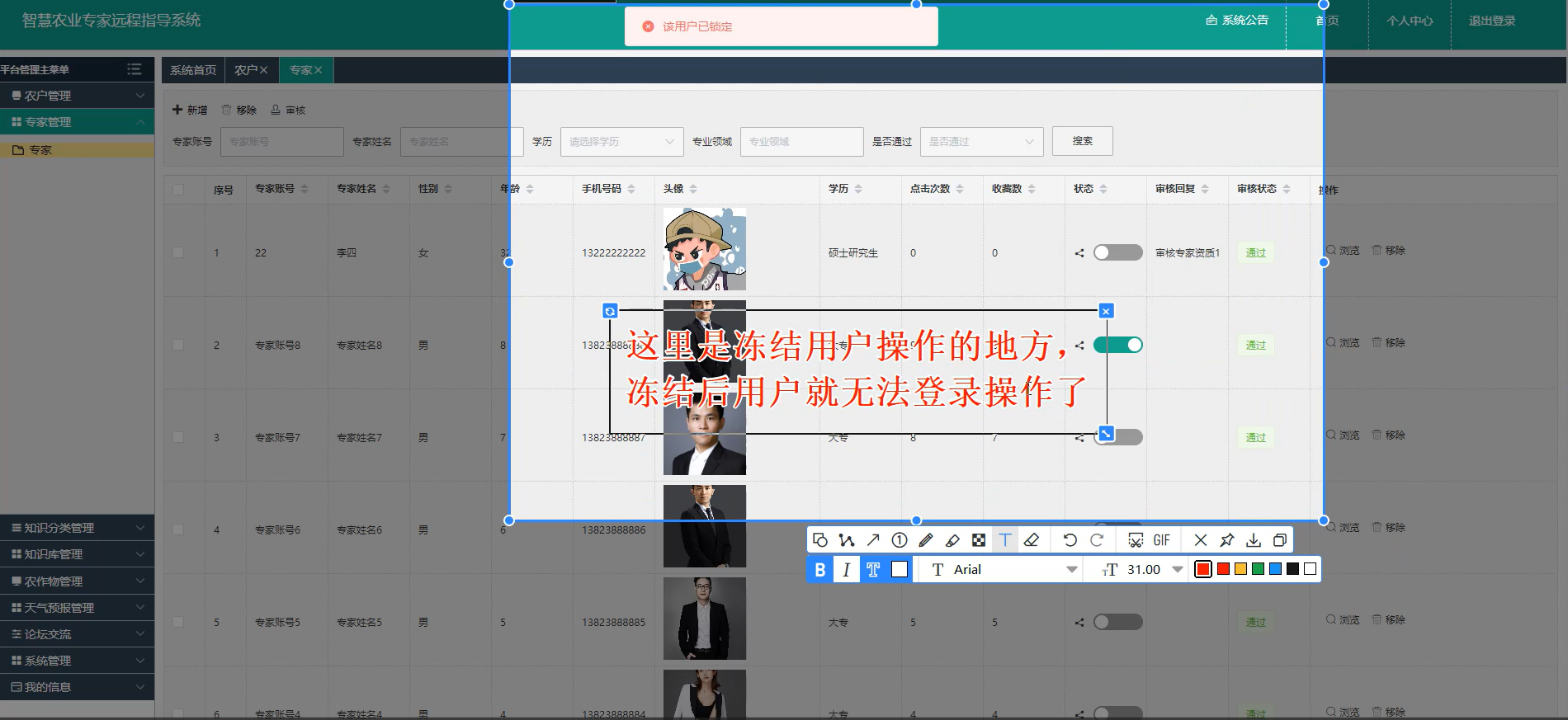Choose the yellow color swatch
The height and width of the screenshot is (720, 1568).
(x=1240, y=569)
